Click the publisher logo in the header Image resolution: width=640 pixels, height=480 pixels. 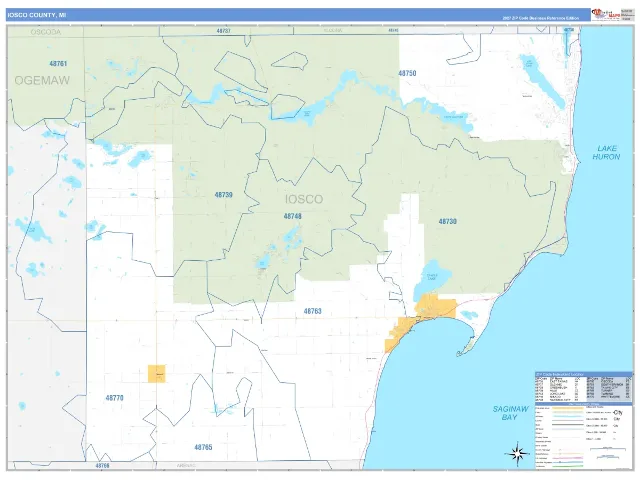tap(605, 15)
